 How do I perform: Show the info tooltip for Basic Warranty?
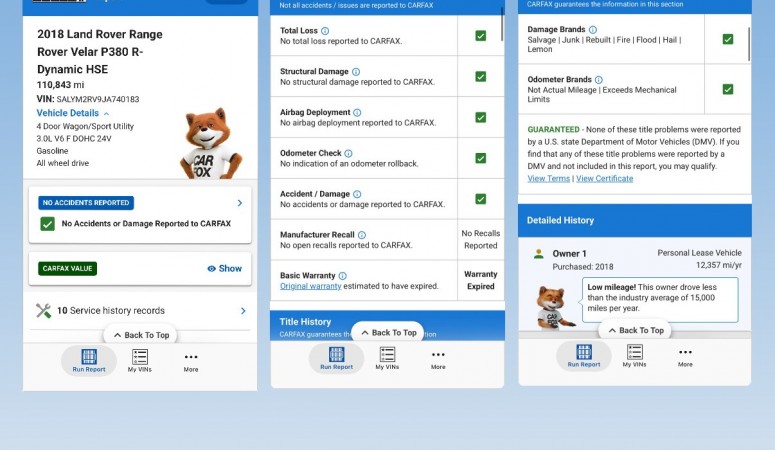pyautogui.click(x=342, y=276)
